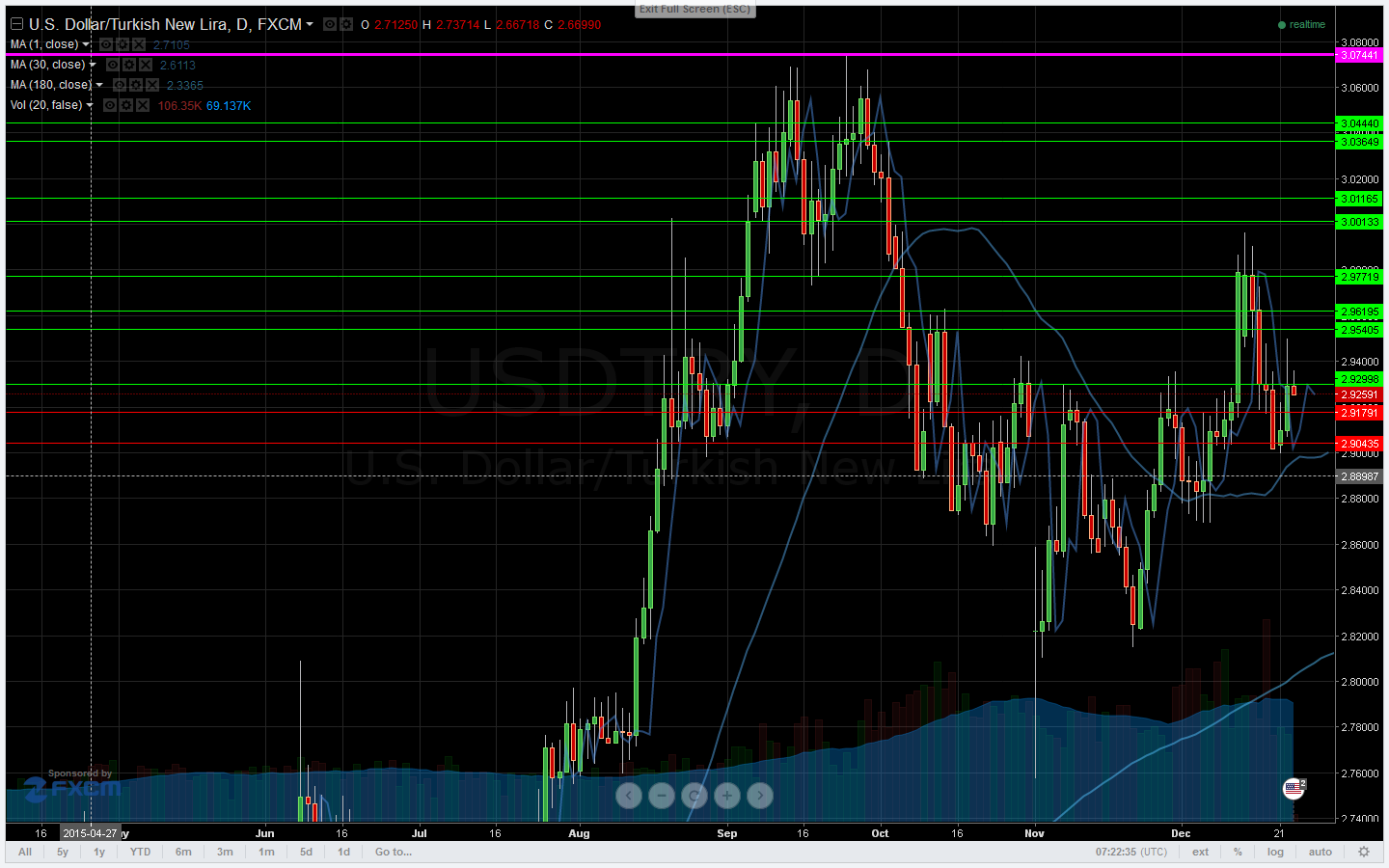Click the green 3.00133 price level label
The image size is (1389, 868).
click(1359, 222)
